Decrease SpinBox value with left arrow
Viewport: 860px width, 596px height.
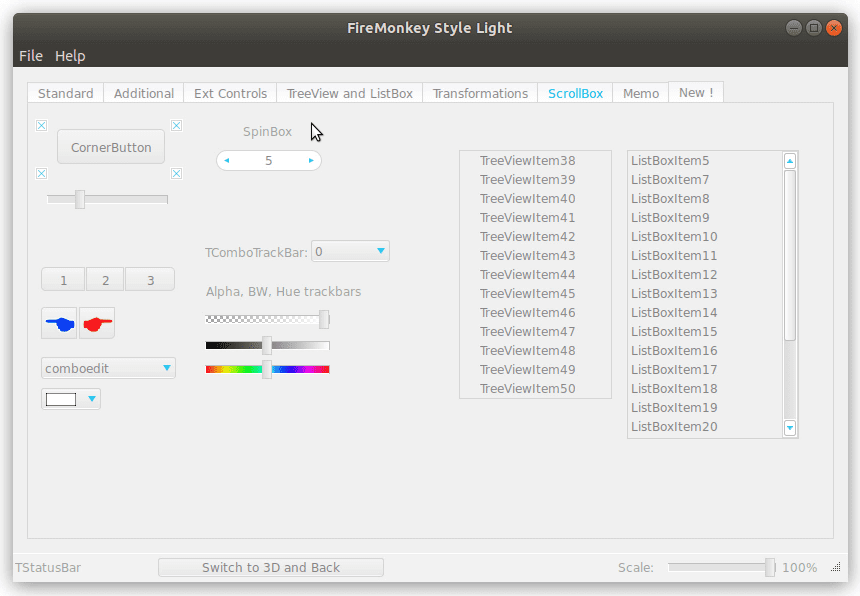tap(227, 161)
